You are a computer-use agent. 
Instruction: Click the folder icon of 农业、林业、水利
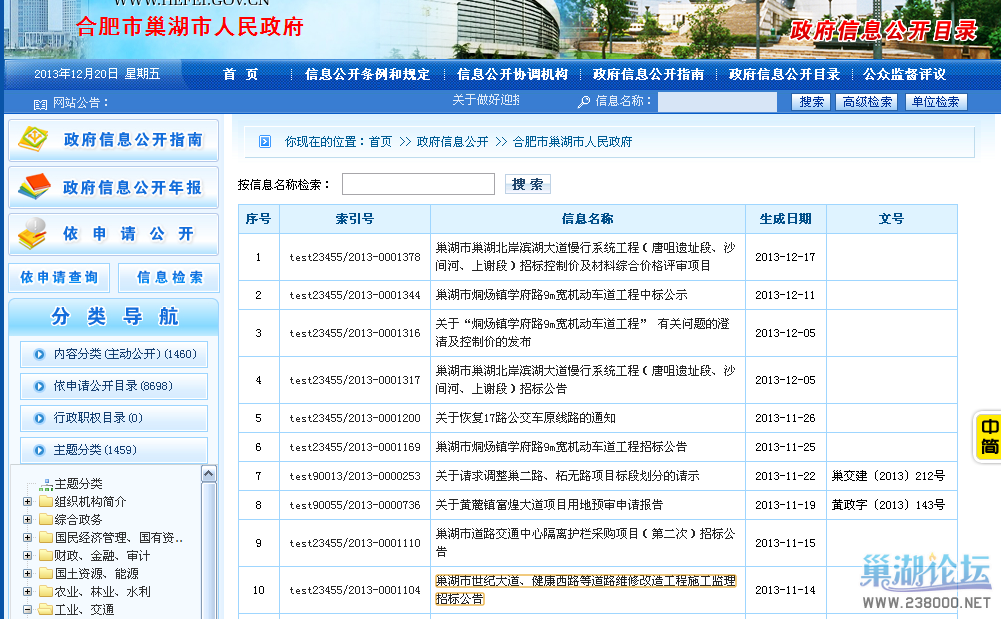pos(45,590)
